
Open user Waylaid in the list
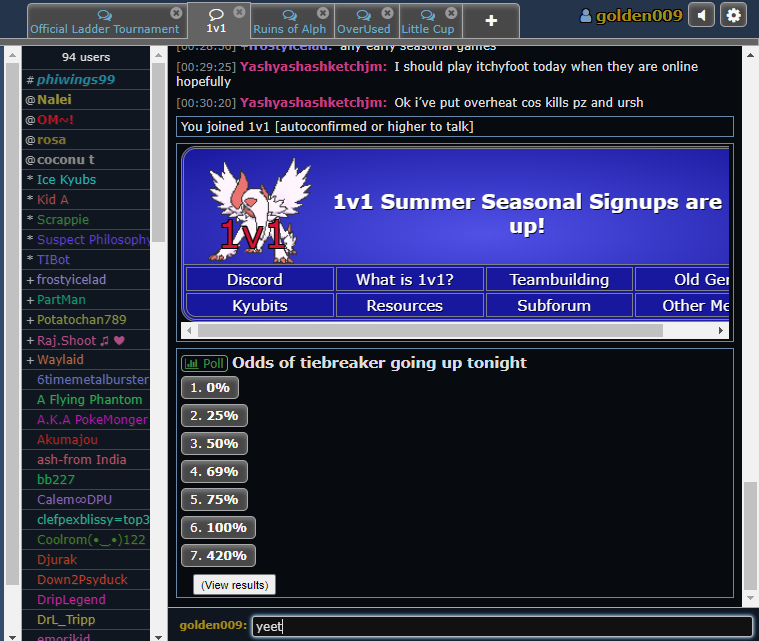[86, 360]
